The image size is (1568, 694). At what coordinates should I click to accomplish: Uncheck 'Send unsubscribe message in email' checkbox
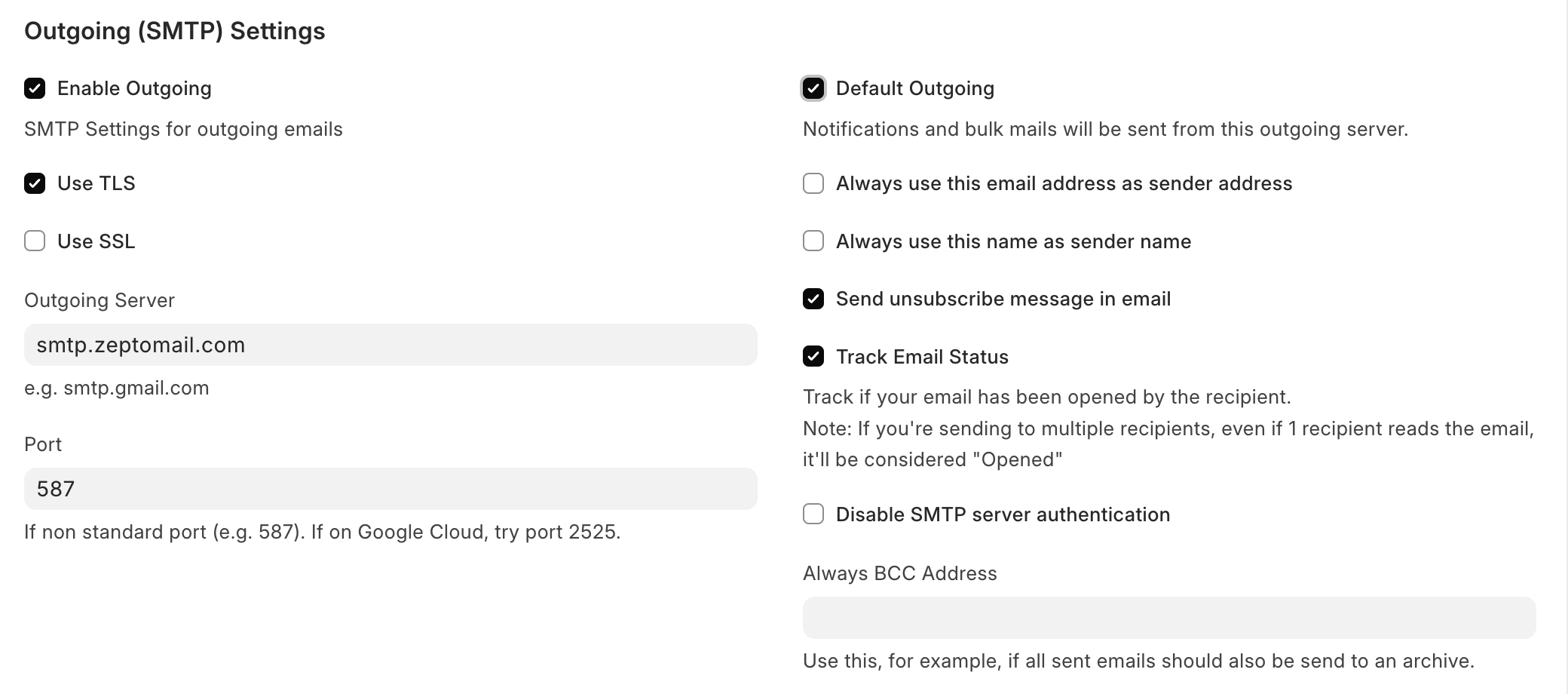[x=813, y=299]
